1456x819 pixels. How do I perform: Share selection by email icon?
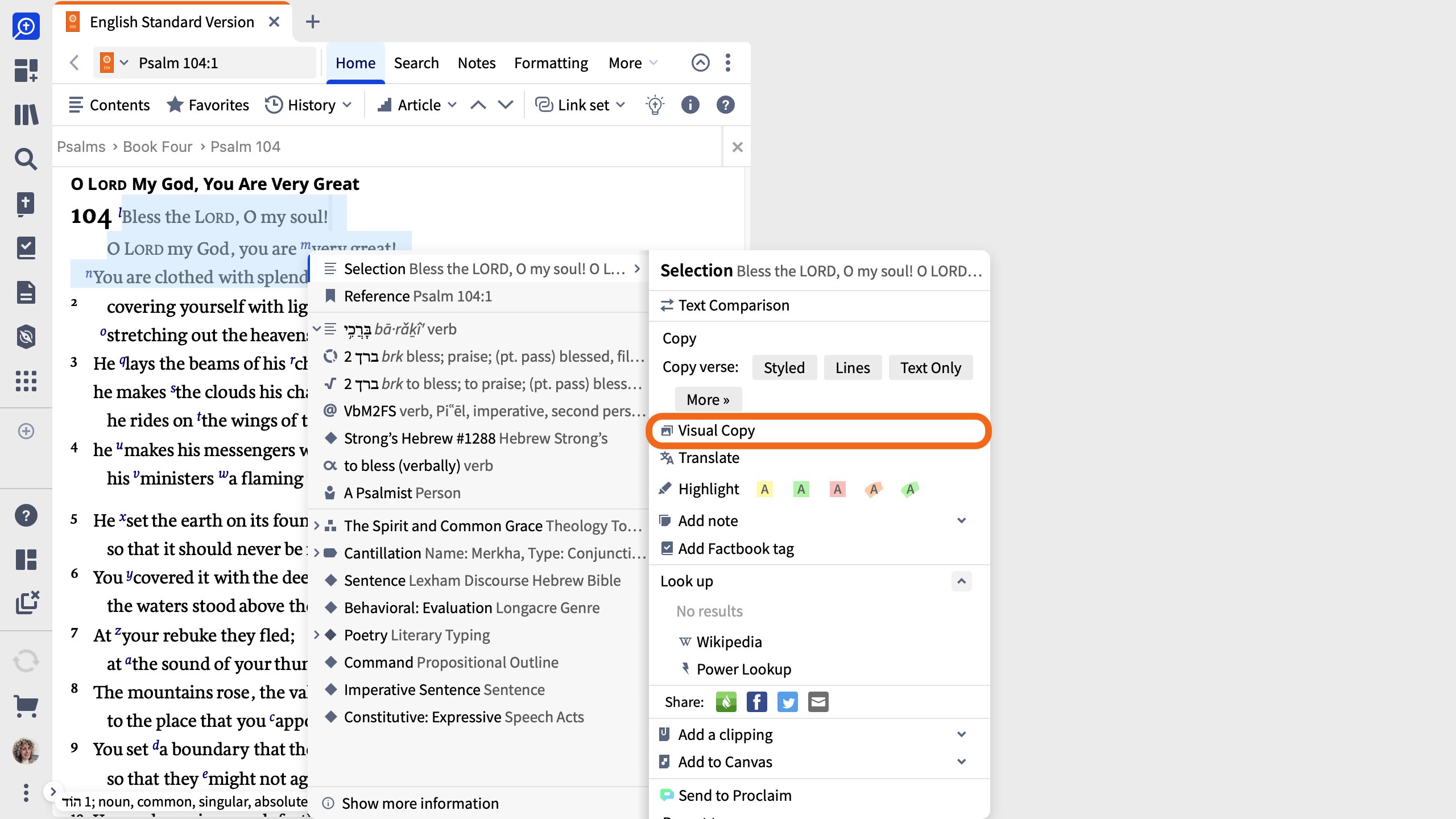(818, 702)
